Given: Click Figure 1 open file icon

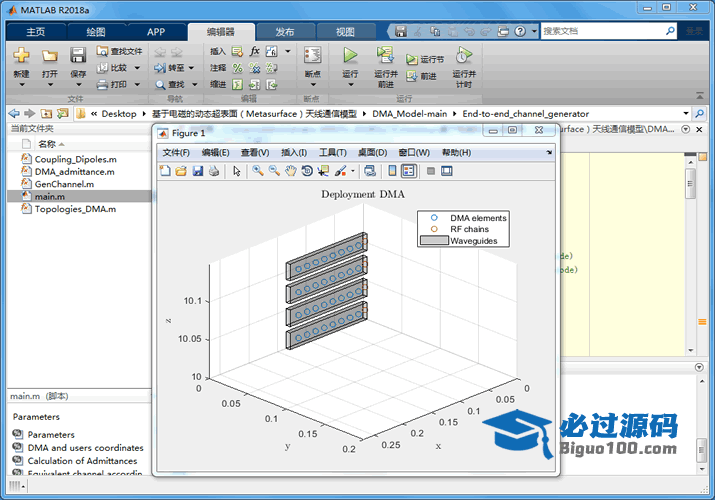Looking at the screenshot, I should [x=181, y=171].
